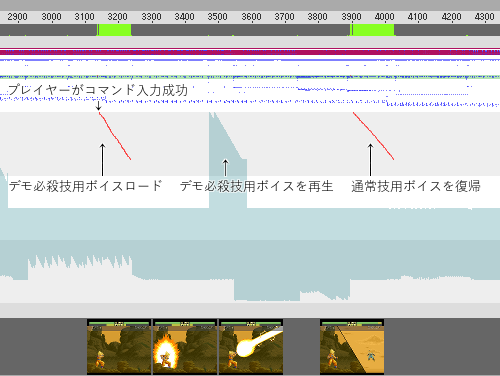The image size is (500, 376).
Task: Click the light green horizontal track line
Action: click(x=250, y=77)
